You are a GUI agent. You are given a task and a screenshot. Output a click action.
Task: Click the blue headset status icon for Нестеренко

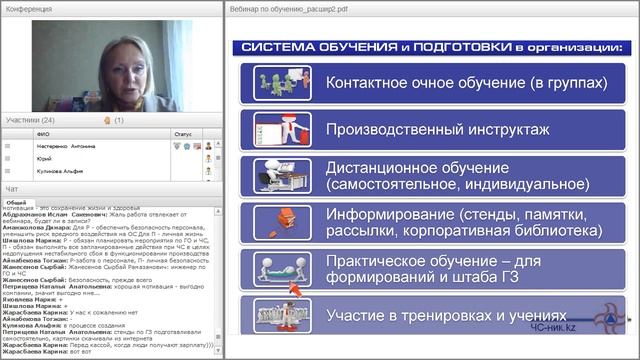point(187,146)
